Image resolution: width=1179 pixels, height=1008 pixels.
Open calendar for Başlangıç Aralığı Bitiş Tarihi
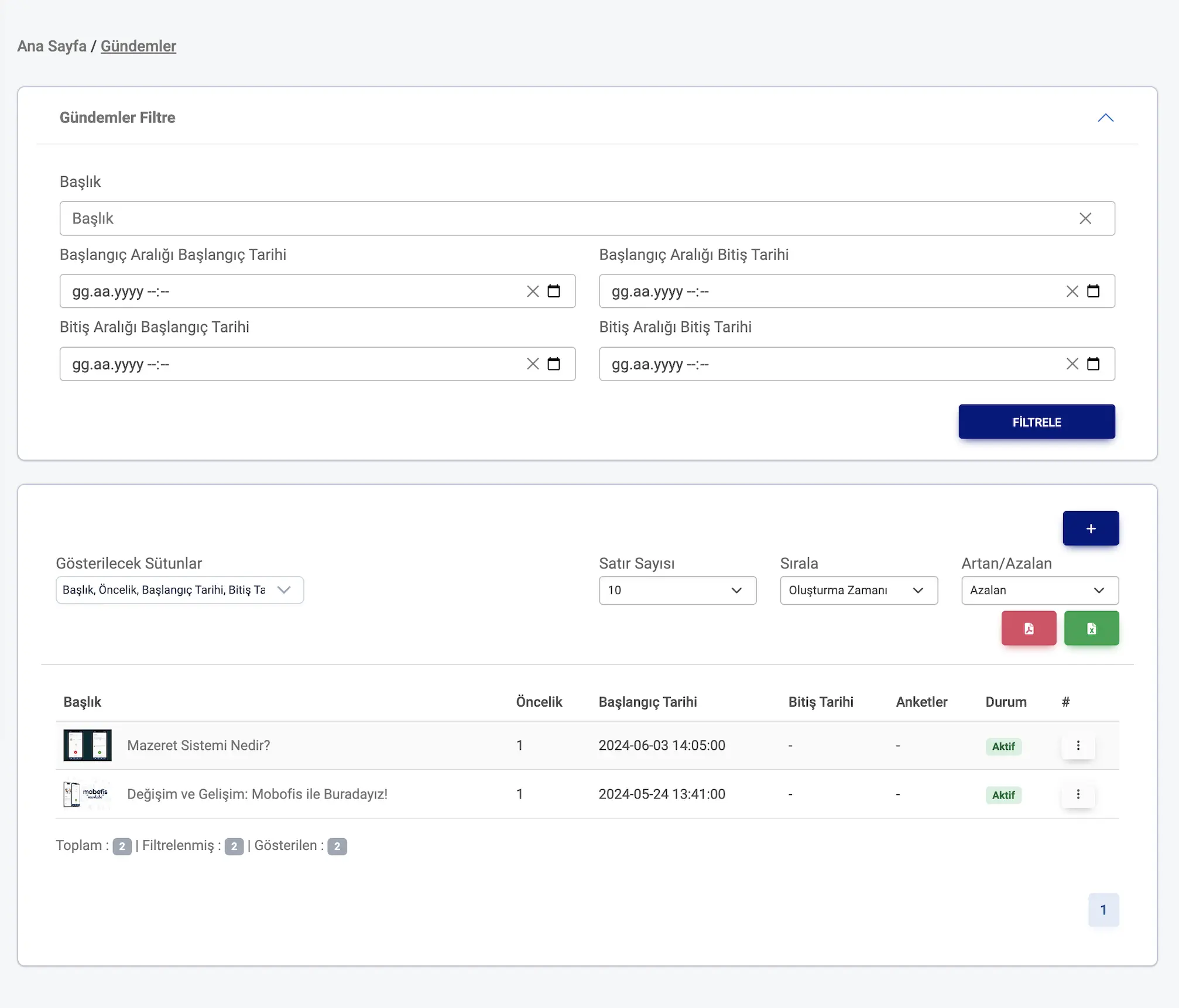[1094, 291]
